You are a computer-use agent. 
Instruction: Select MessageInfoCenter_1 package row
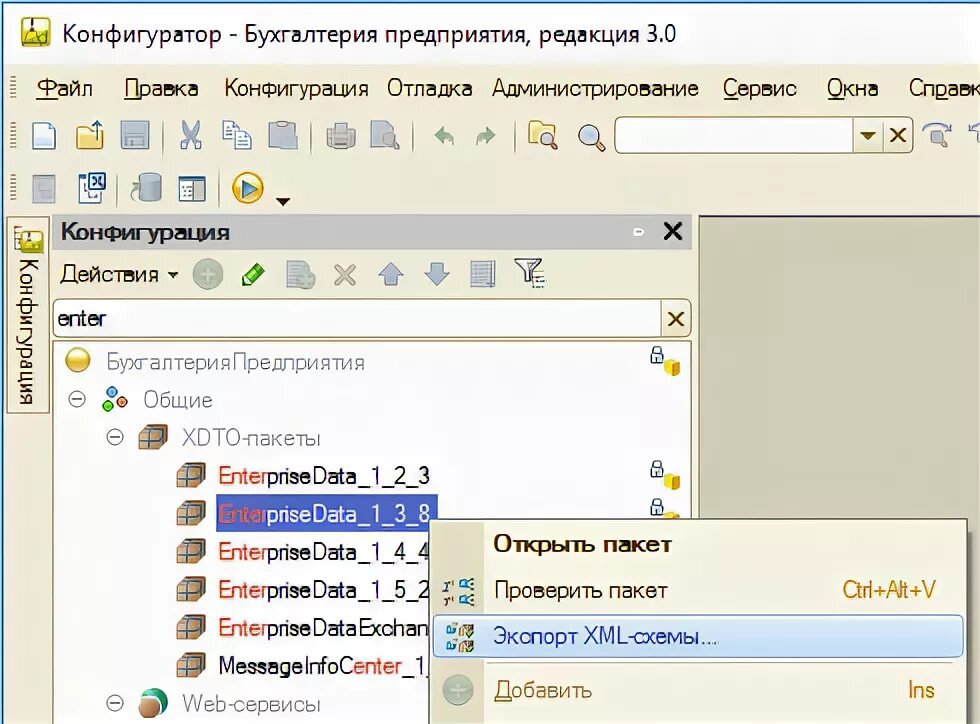(323, 666)
